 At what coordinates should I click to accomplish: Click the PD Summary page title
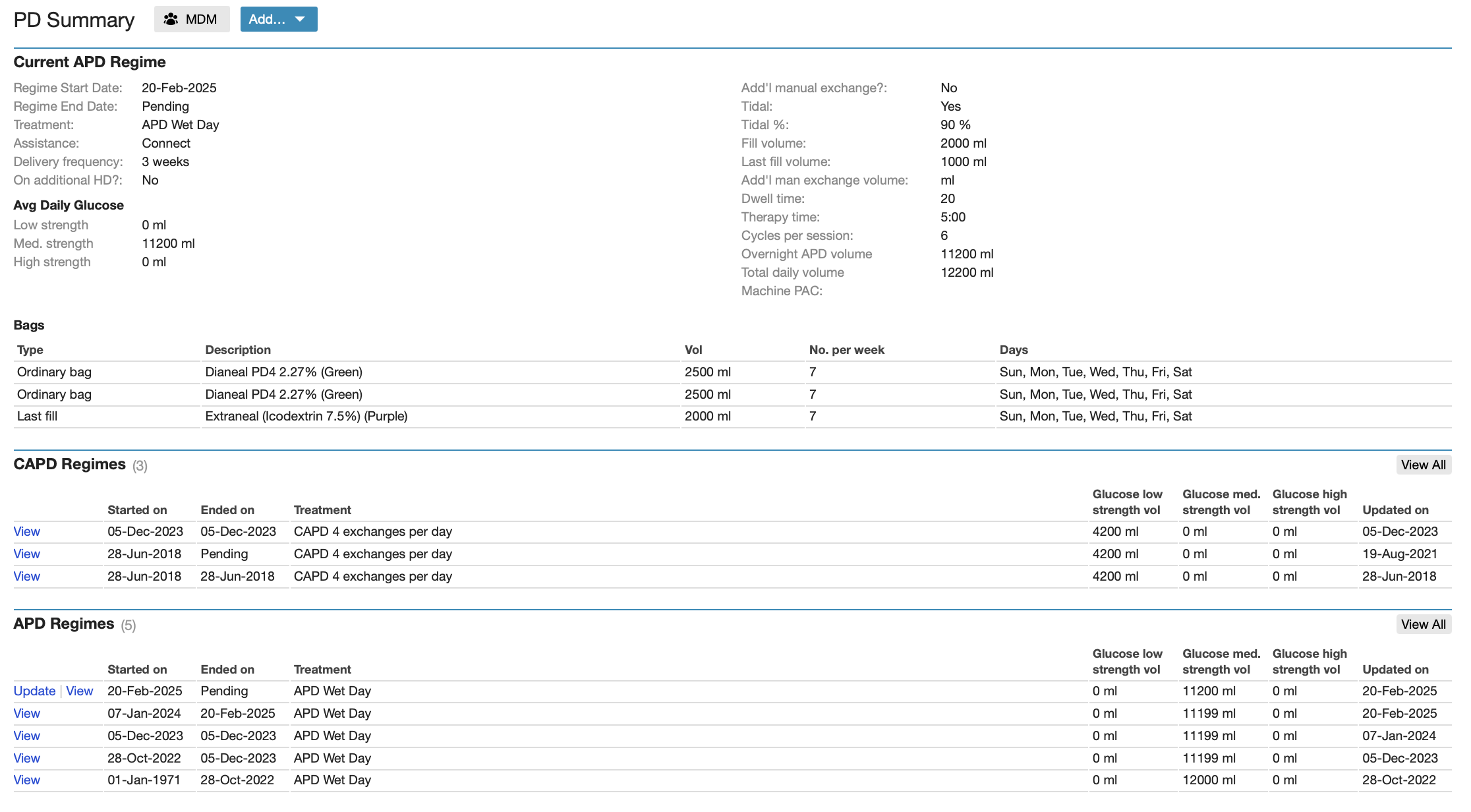coord(72,19)
